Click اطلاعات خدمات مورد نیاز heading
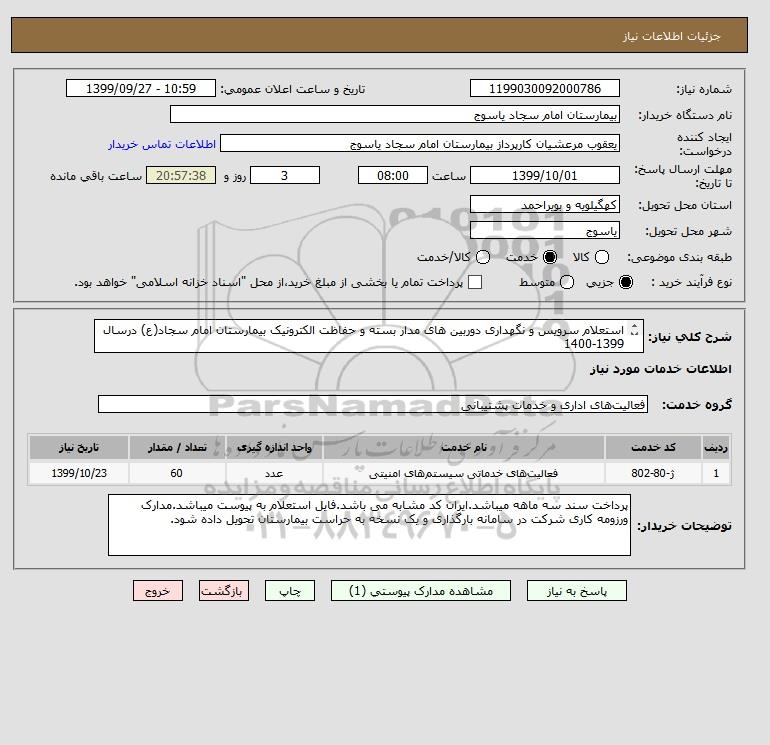The height and width of the screenshot is (745, 770). 660,369
